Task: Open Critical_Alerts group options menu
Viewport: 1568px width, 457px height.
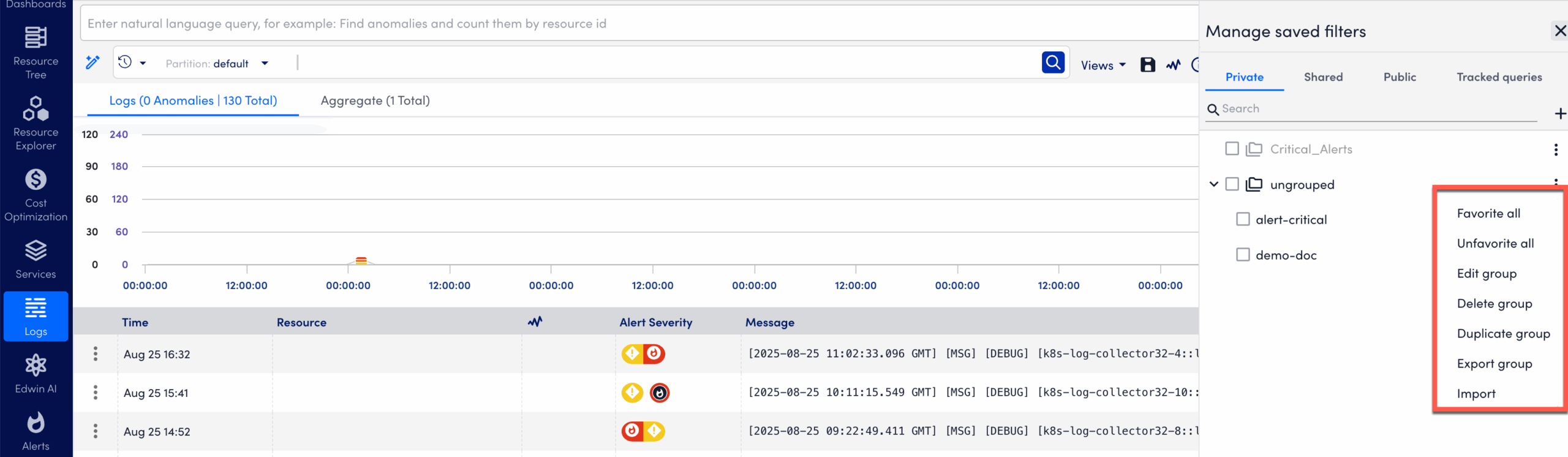Action: pyautogui.click(x=1556, y=149)
